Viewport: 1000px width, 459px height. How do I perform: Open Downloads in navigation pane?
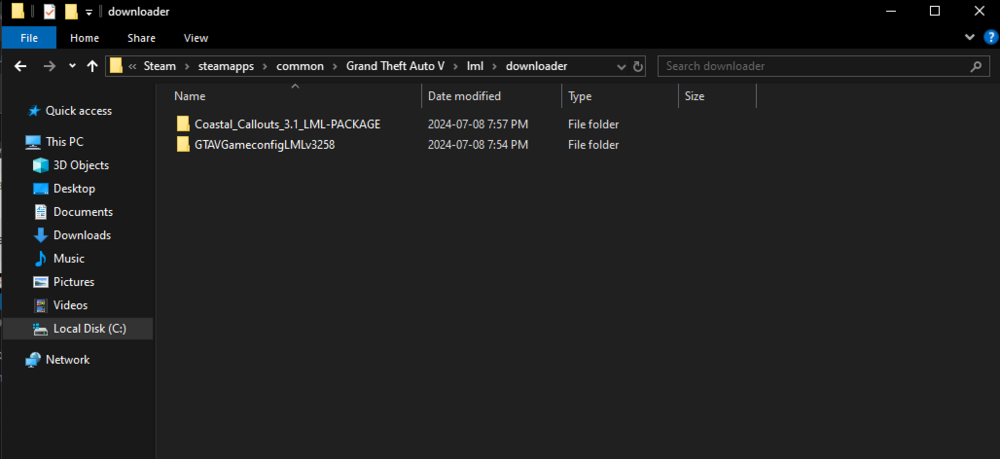(82, 235)
